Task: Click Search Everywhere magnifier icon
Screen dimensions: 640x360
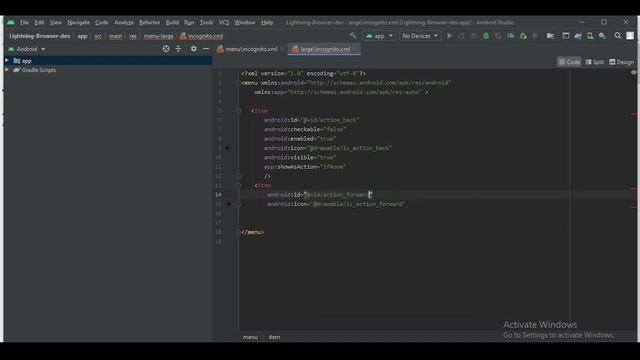Action: 618,36
